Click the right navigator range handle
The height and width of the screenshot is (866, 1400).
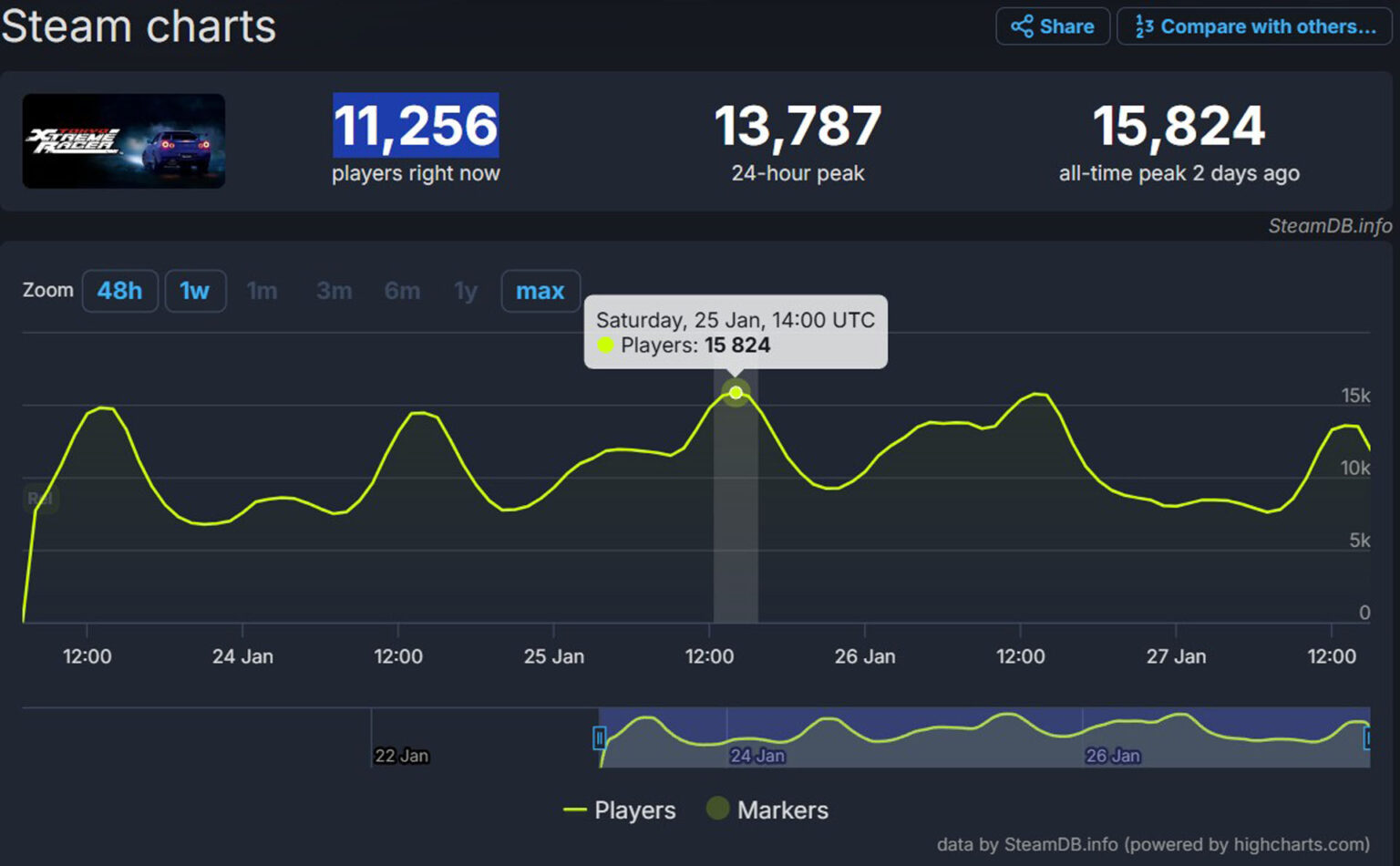1366,737
